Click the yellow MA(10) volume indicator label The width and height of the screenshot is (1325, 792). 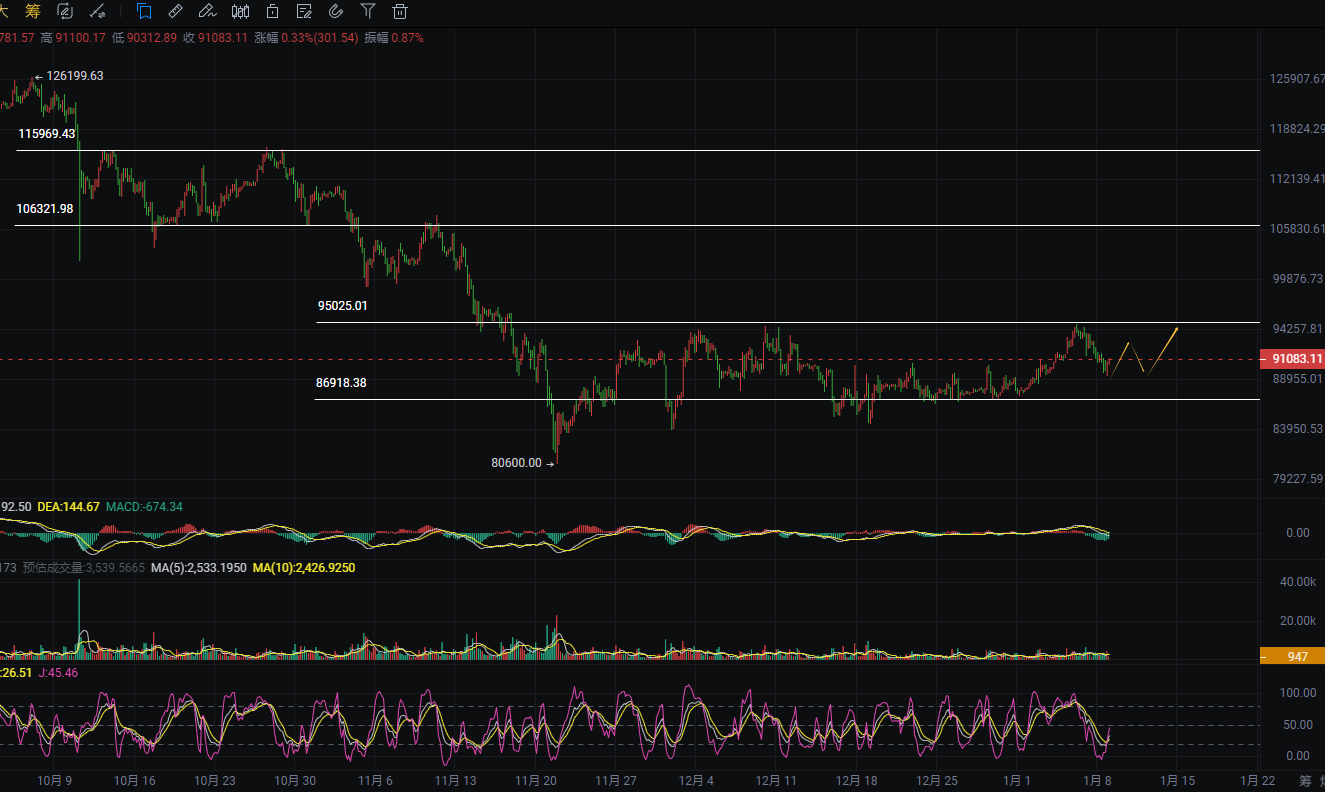coord(303,568)
